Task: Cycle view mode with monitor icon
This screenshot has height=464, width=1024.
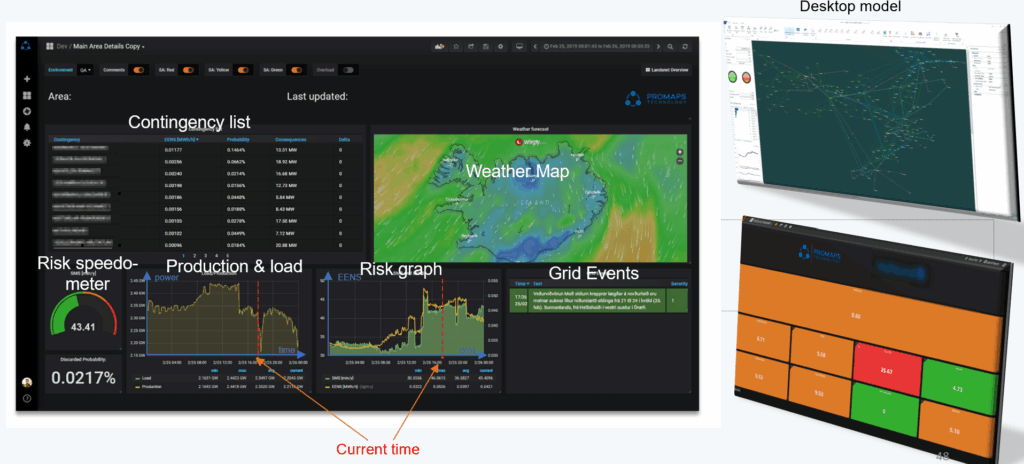Action: click(518, 46)
